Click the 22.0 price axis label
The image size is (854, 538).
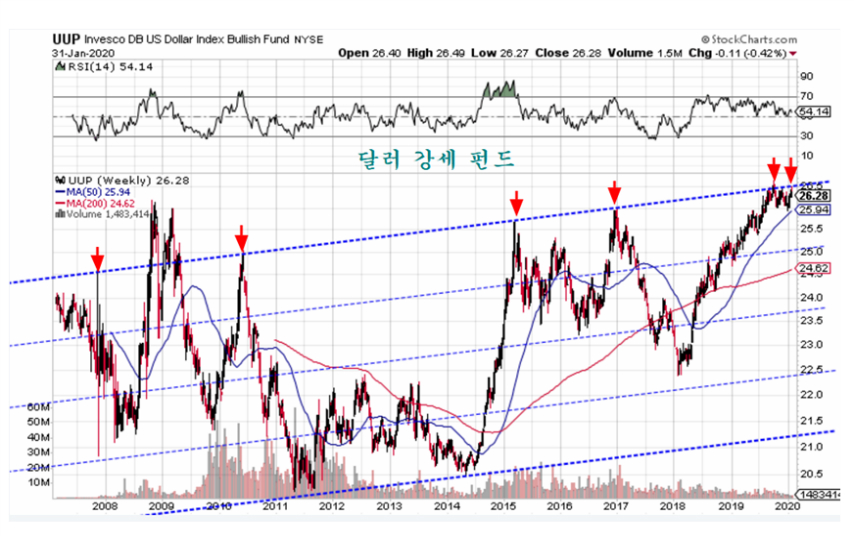point(812,395)
